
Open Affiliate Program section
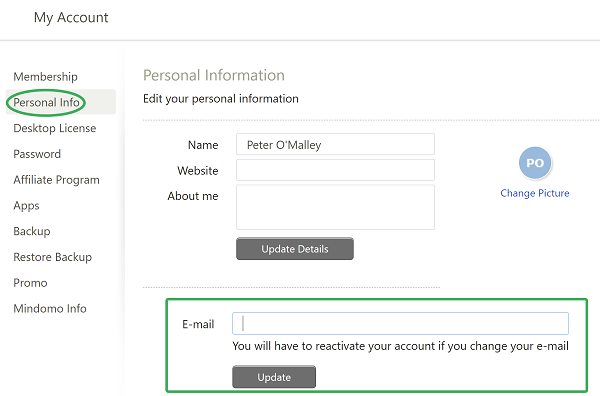click(x=56, y=180)
